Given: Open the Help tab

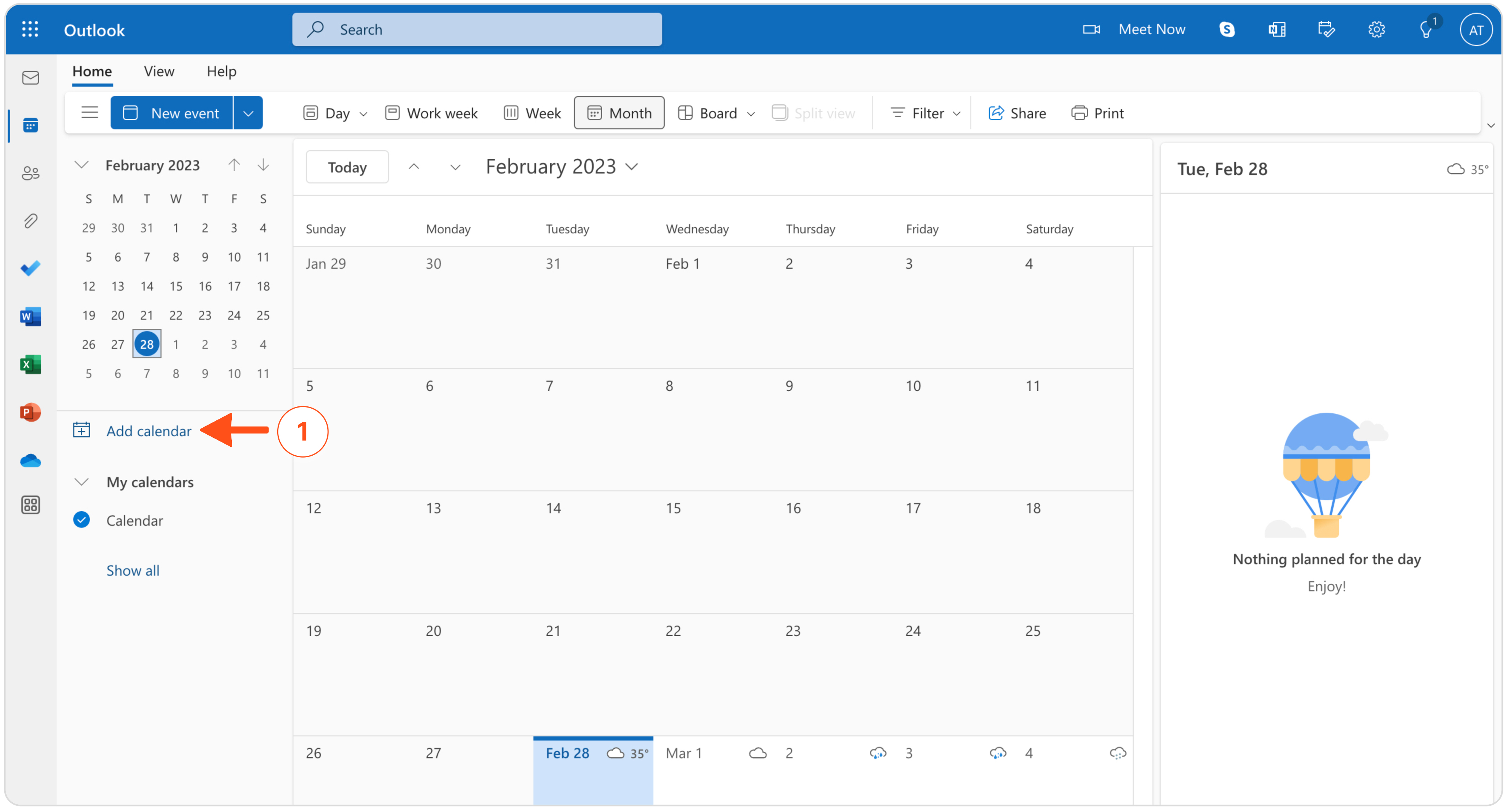Looking at the screenshot, I should (x=221, y=71).
